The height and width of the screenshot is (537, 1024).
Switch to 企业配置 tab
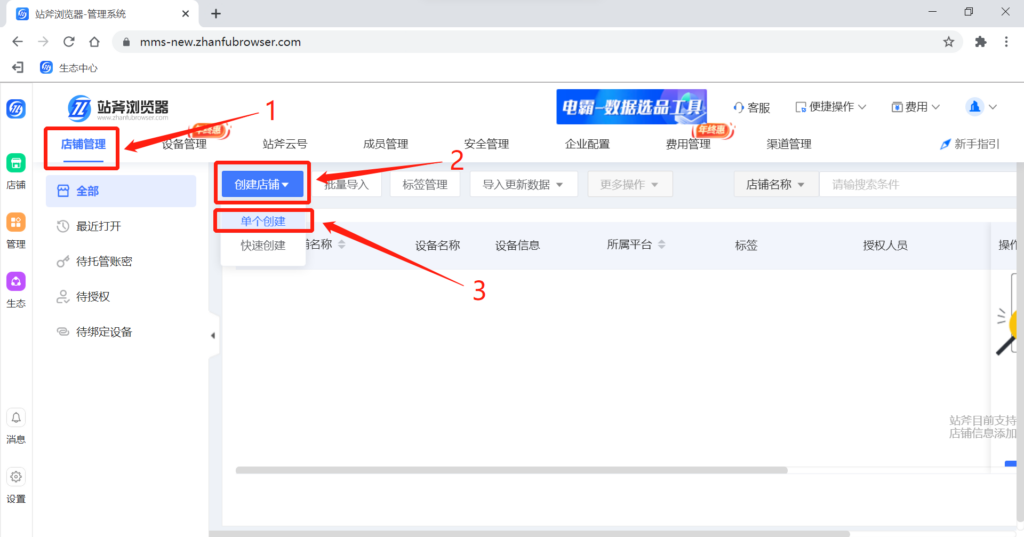tap(587, 144)
